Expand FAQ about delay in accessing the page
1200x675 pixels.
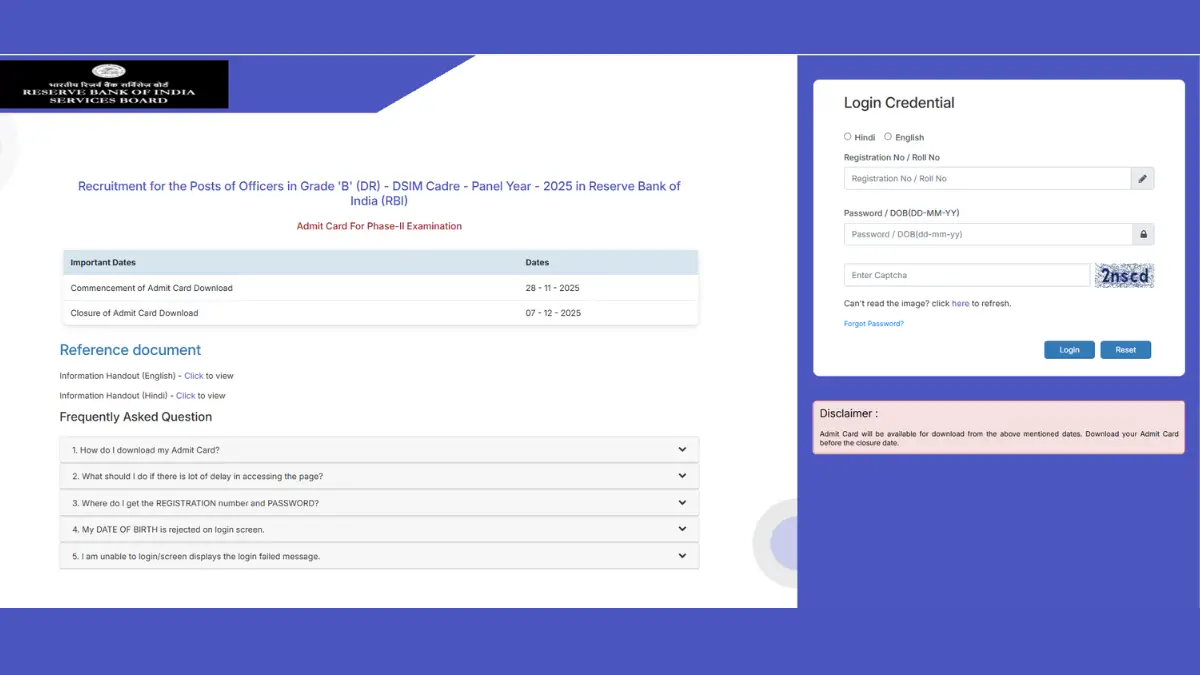(380, 476)
